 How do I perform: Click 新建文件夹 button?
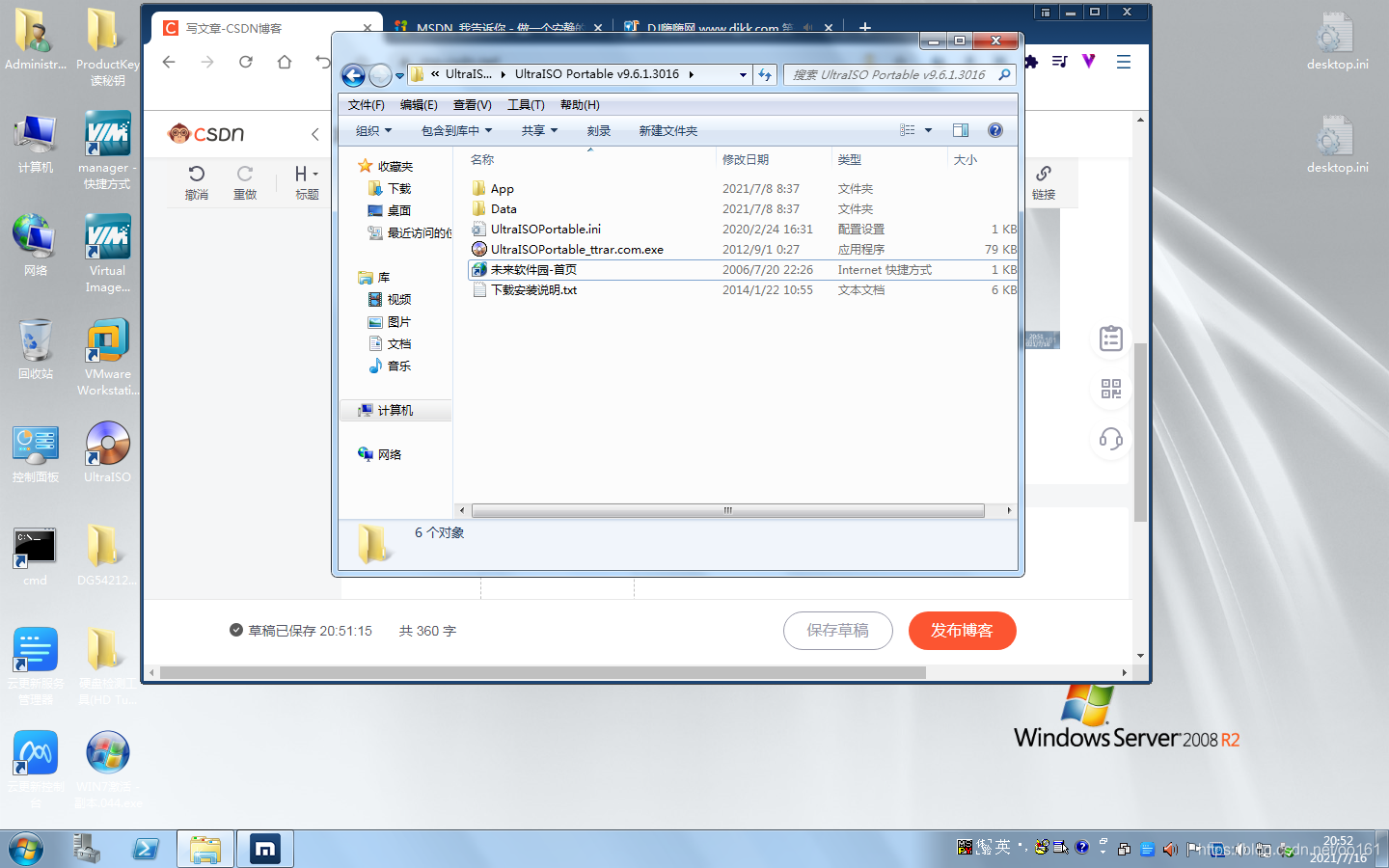click(x=667, y=130)
